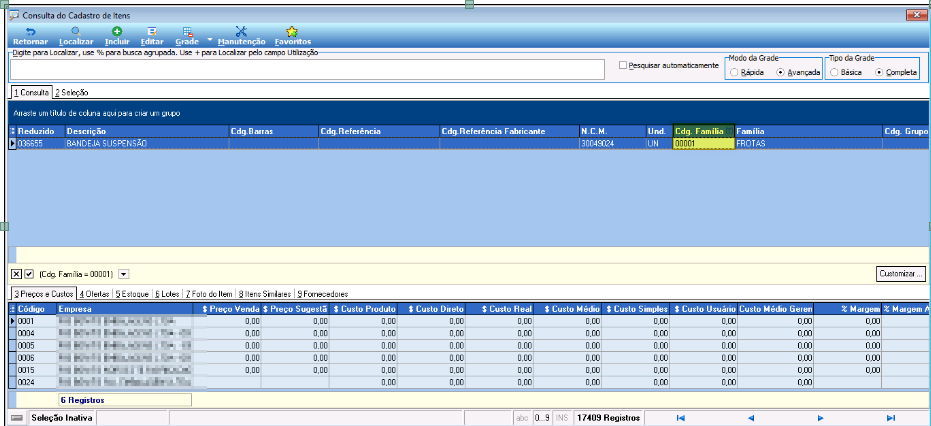Remove the Cdg. Família filter with X
The image size is (931, 426).
(x=17, y=274)
